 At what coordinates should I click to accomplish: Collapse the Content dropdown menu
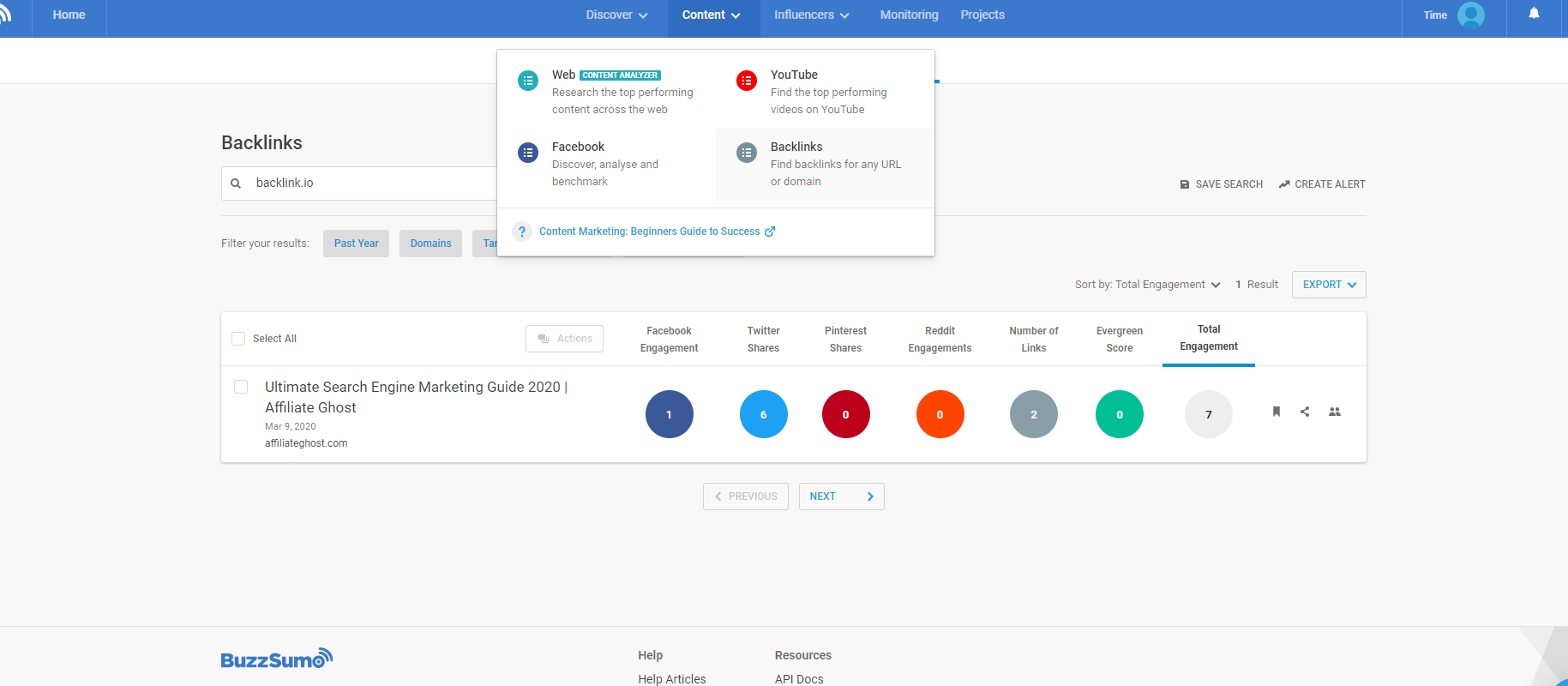pyautogui.click(x=712, y=15)
